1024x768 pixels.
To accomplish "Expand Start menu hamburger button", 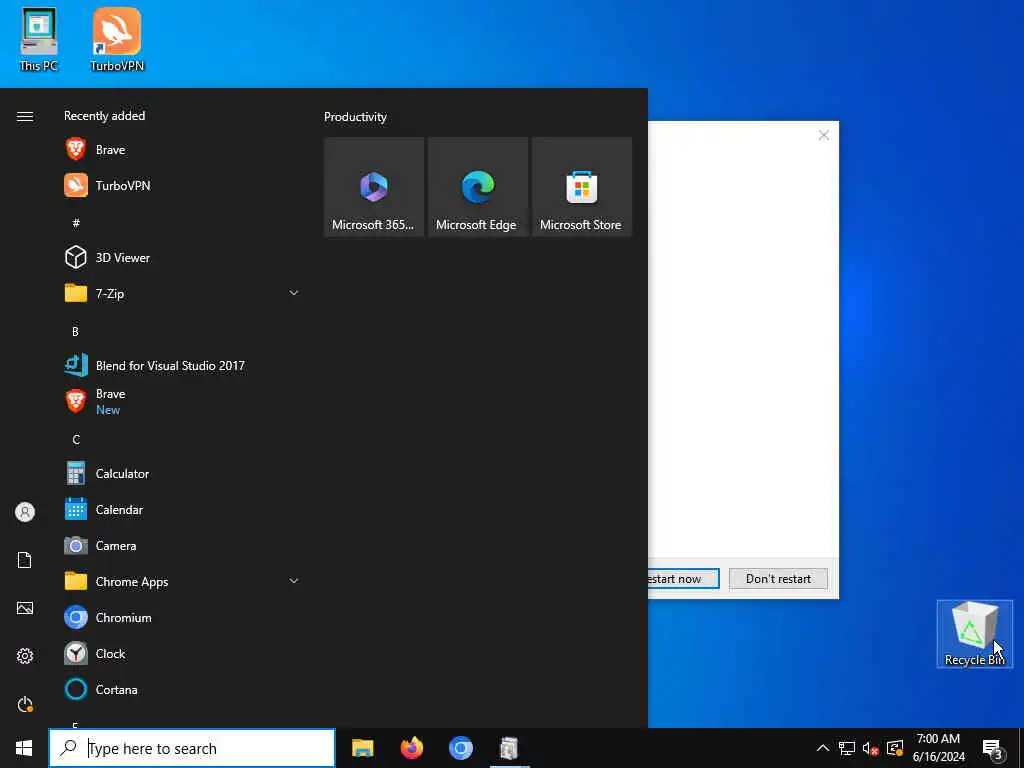I will pos(25,116).
